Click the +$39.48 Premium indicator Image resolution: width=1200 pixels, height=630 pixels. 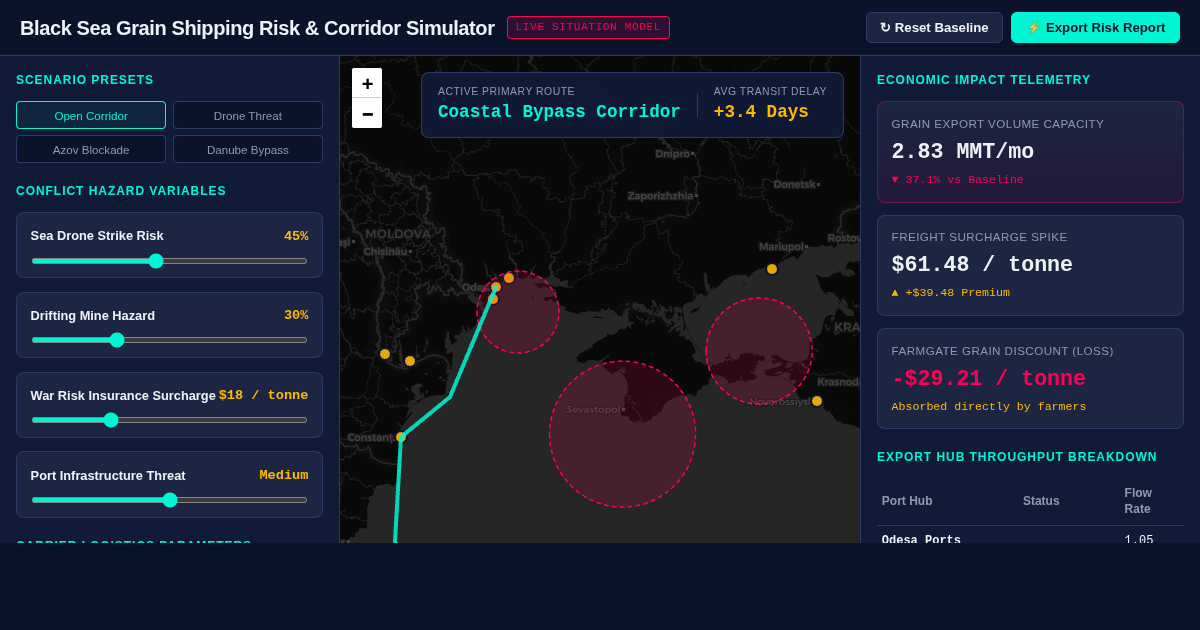pyautogui.click(x=951, y=293)
